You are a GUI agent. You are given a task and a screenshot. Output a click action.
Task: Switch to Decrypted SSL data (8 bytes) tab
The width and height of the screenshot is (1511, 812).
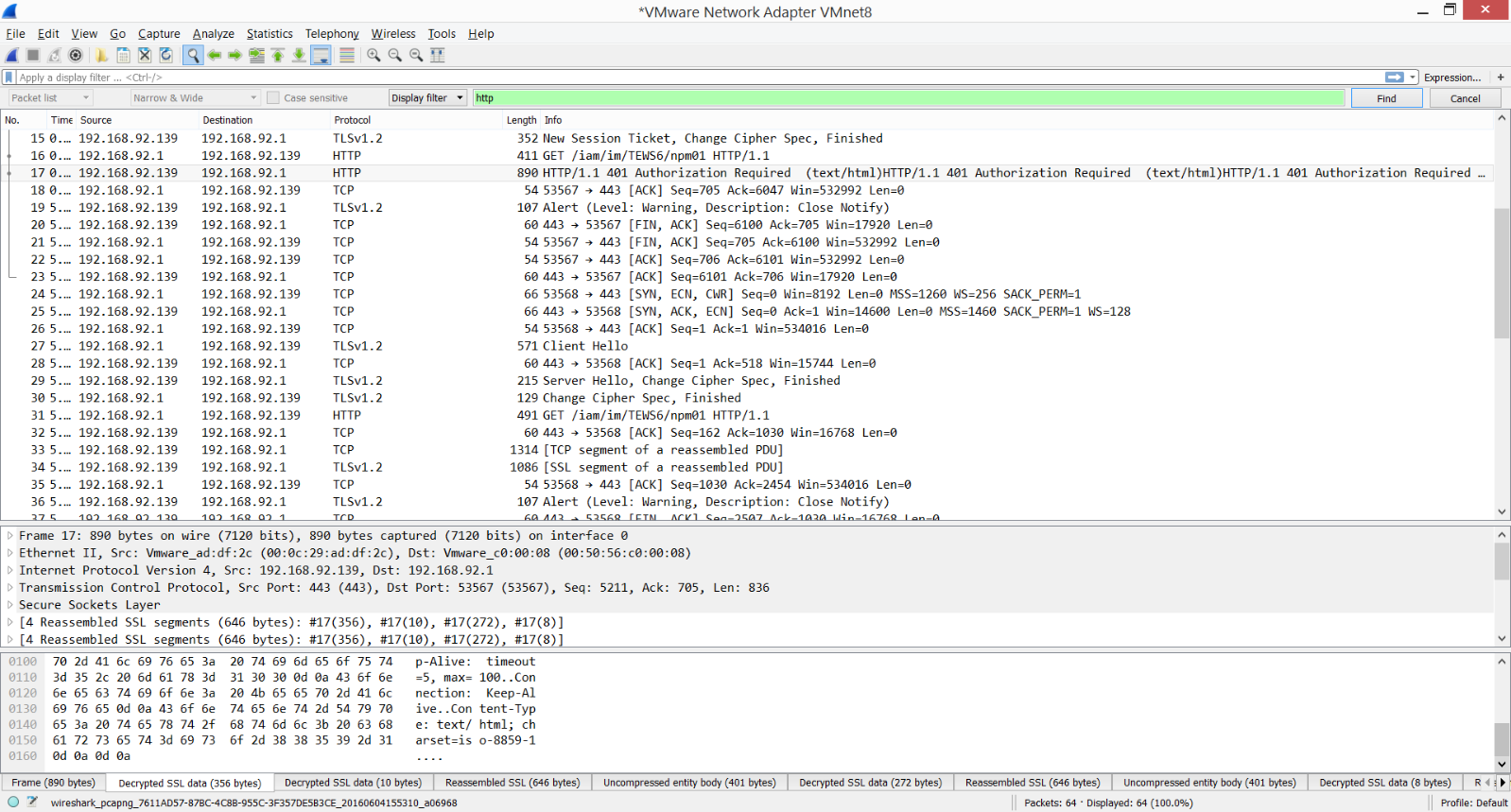click(x=1385, y=783)
